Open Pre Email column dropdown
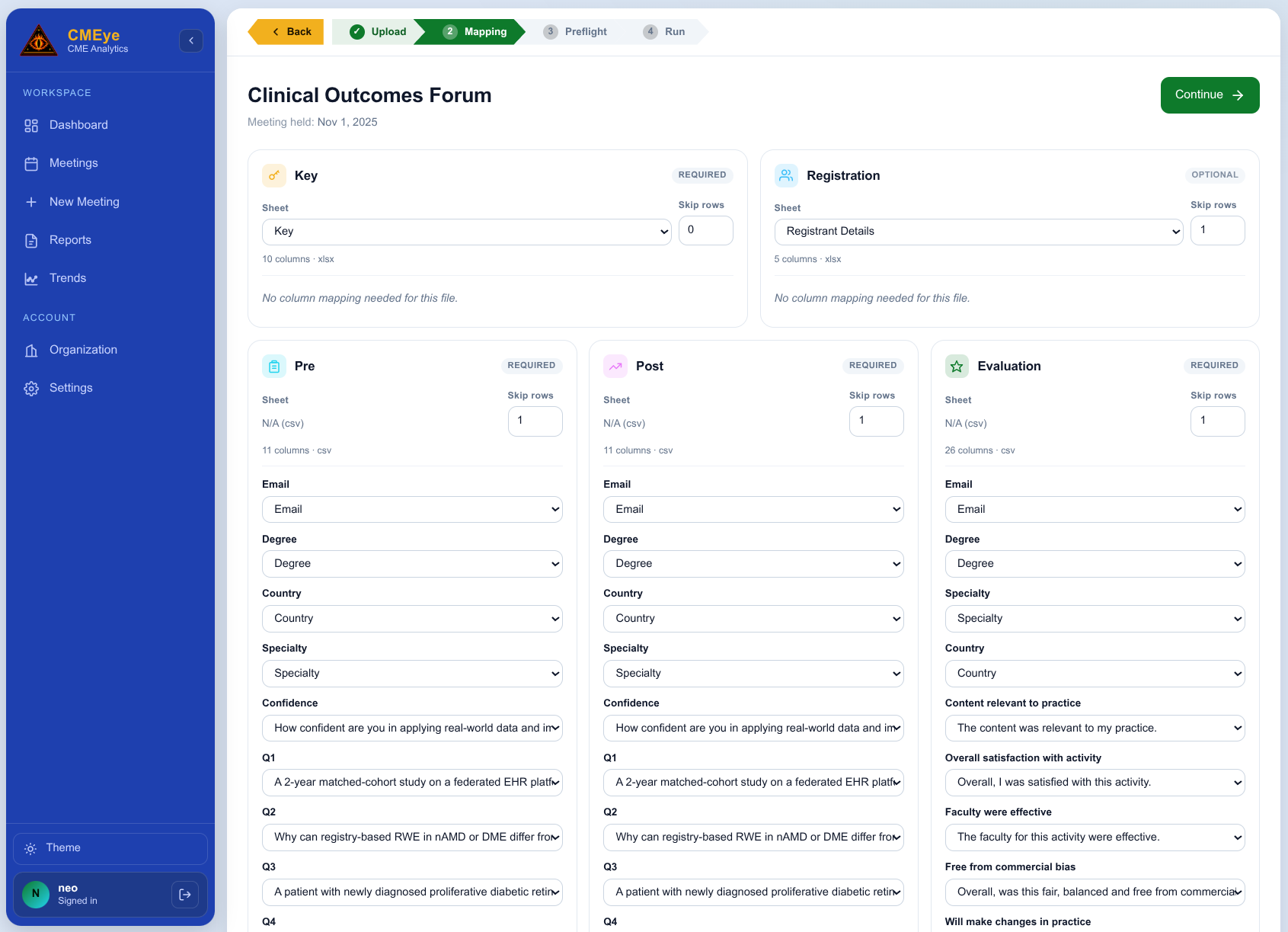The width and height of the screenshot is (1288, 932). [412, 509]
